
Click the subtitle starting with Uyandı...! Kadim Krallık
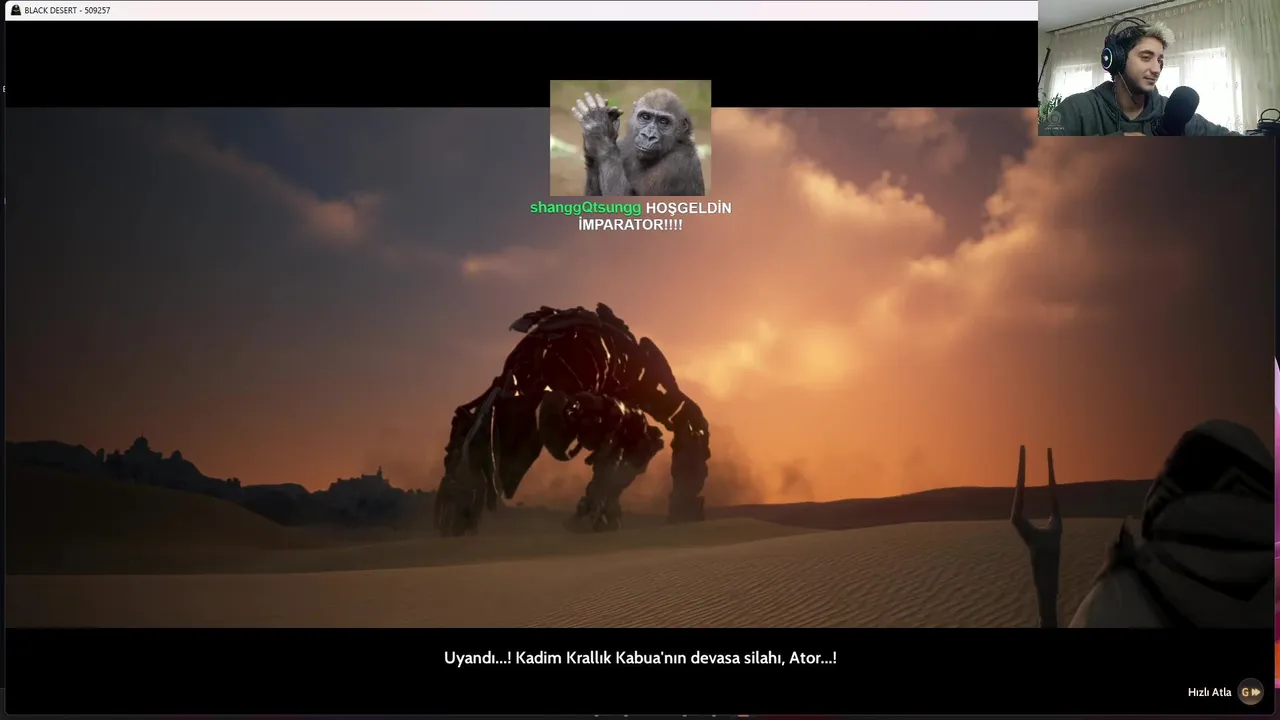pyautogui.click(x=640, y=658)
